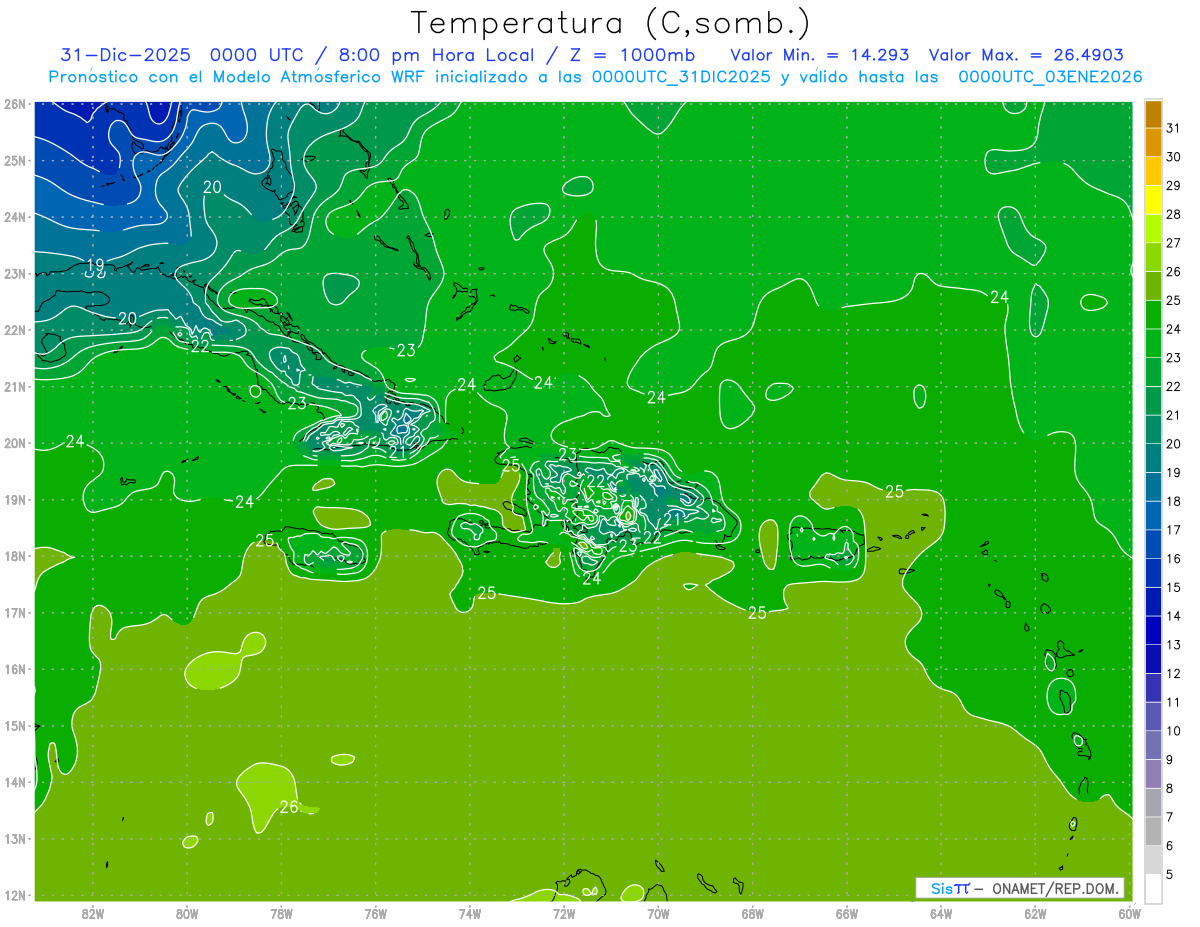Click the title "Temperatura (C,somb.)"
Screen dimensions: 1200x927
click(610, 22)
